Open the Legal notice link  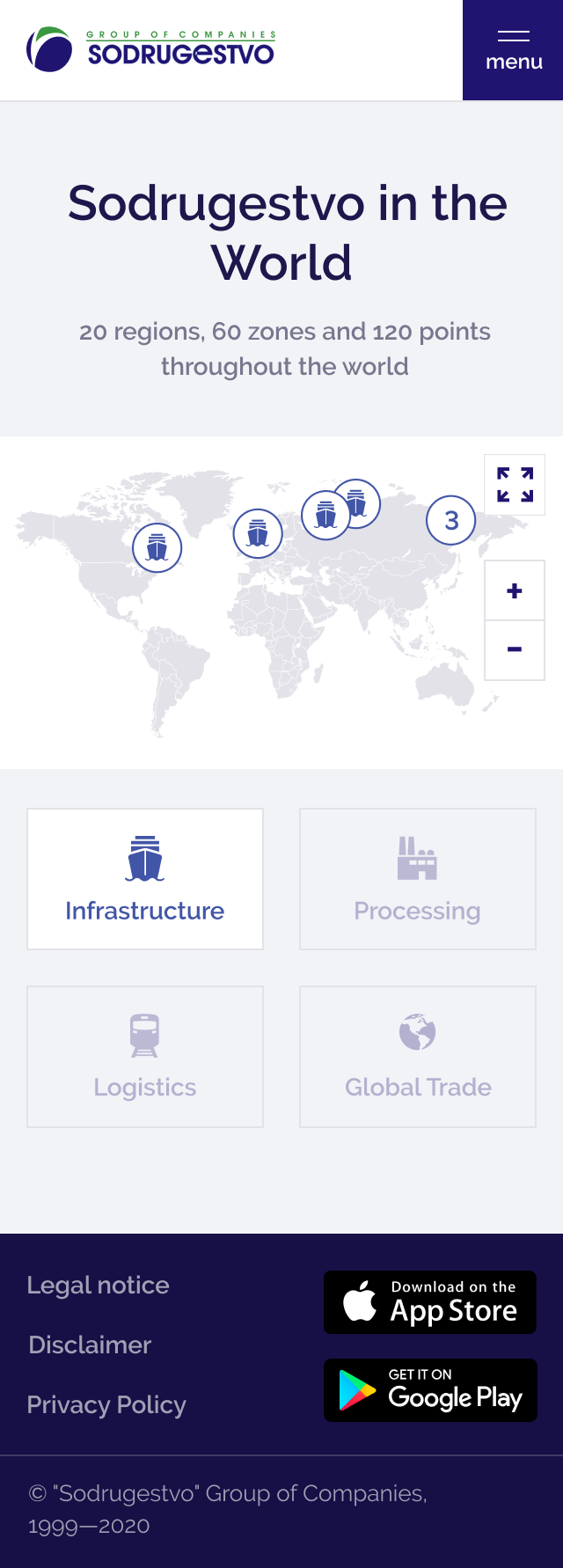point(98,1285)
